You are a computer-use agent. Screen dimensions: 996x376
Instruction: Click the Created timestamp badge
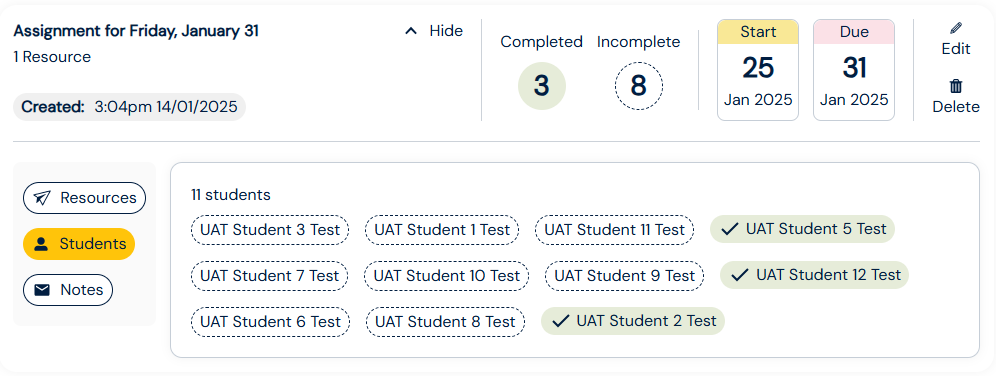coord(130,107)
